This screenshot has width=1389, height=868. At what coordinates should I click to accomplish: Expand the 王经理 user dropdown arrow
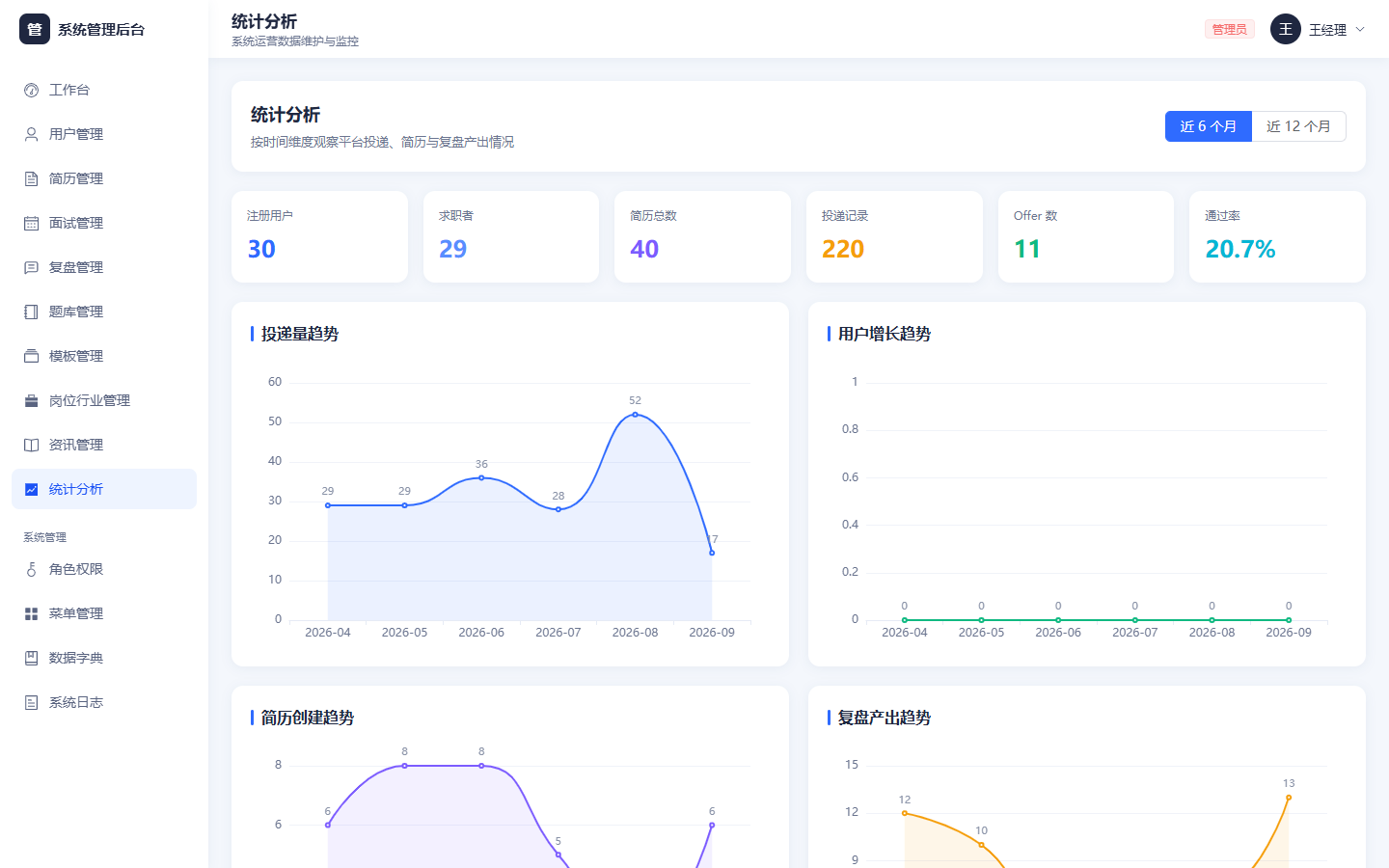point(1360,29)
